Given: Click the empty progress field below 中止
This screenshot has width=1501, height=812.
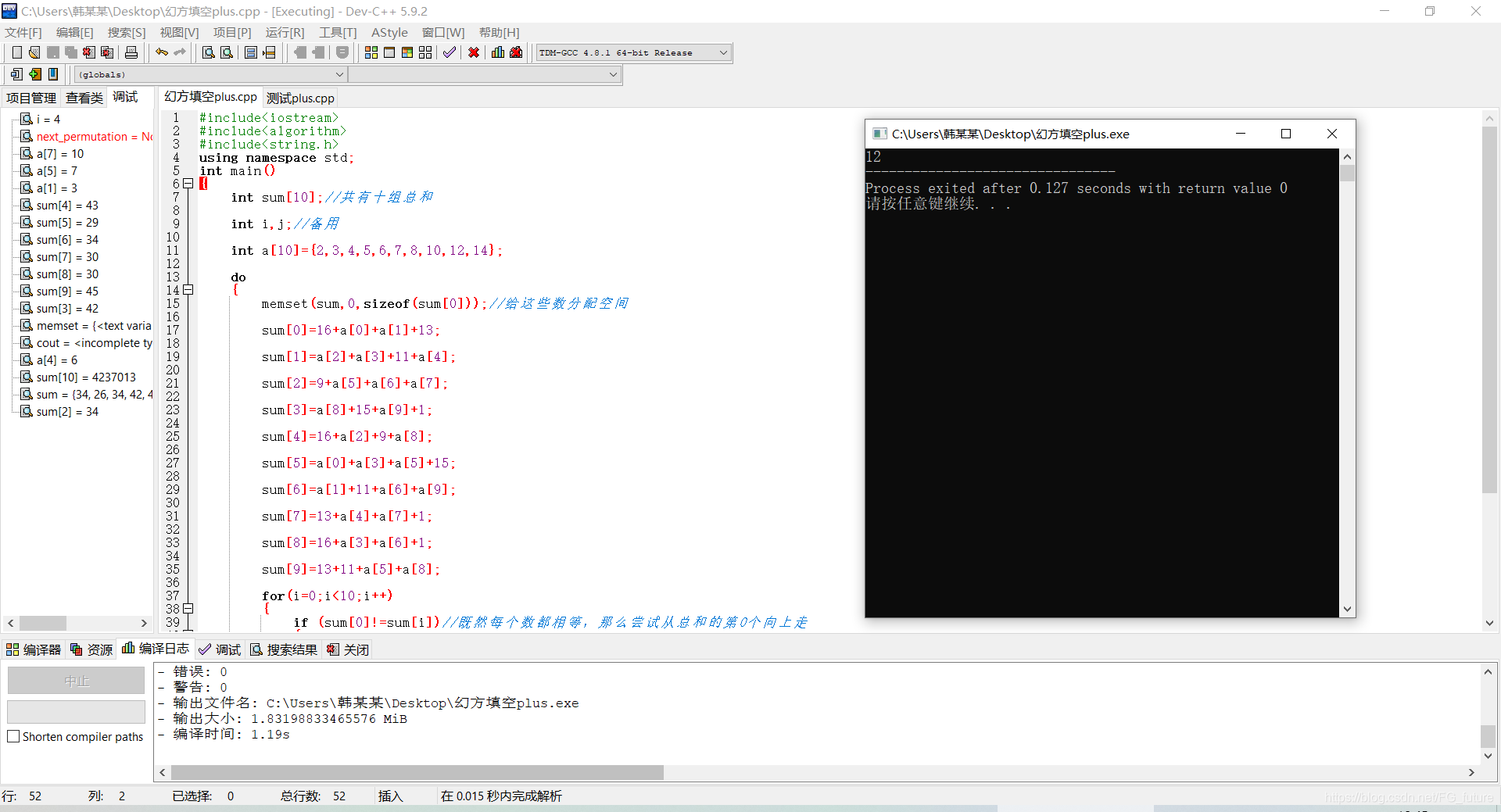Looking at the screenshot, I should 76,711.
